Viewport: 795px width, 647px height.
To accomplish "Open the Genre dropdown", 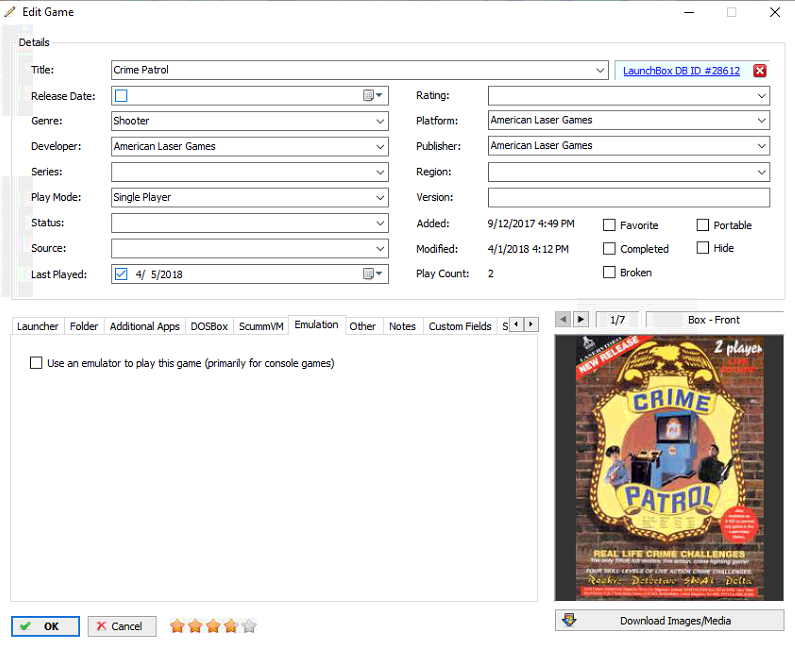I will 380,121.
